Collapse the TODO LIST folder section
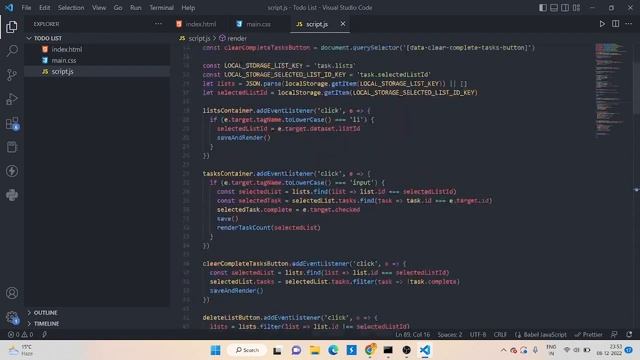 (97, 38)
